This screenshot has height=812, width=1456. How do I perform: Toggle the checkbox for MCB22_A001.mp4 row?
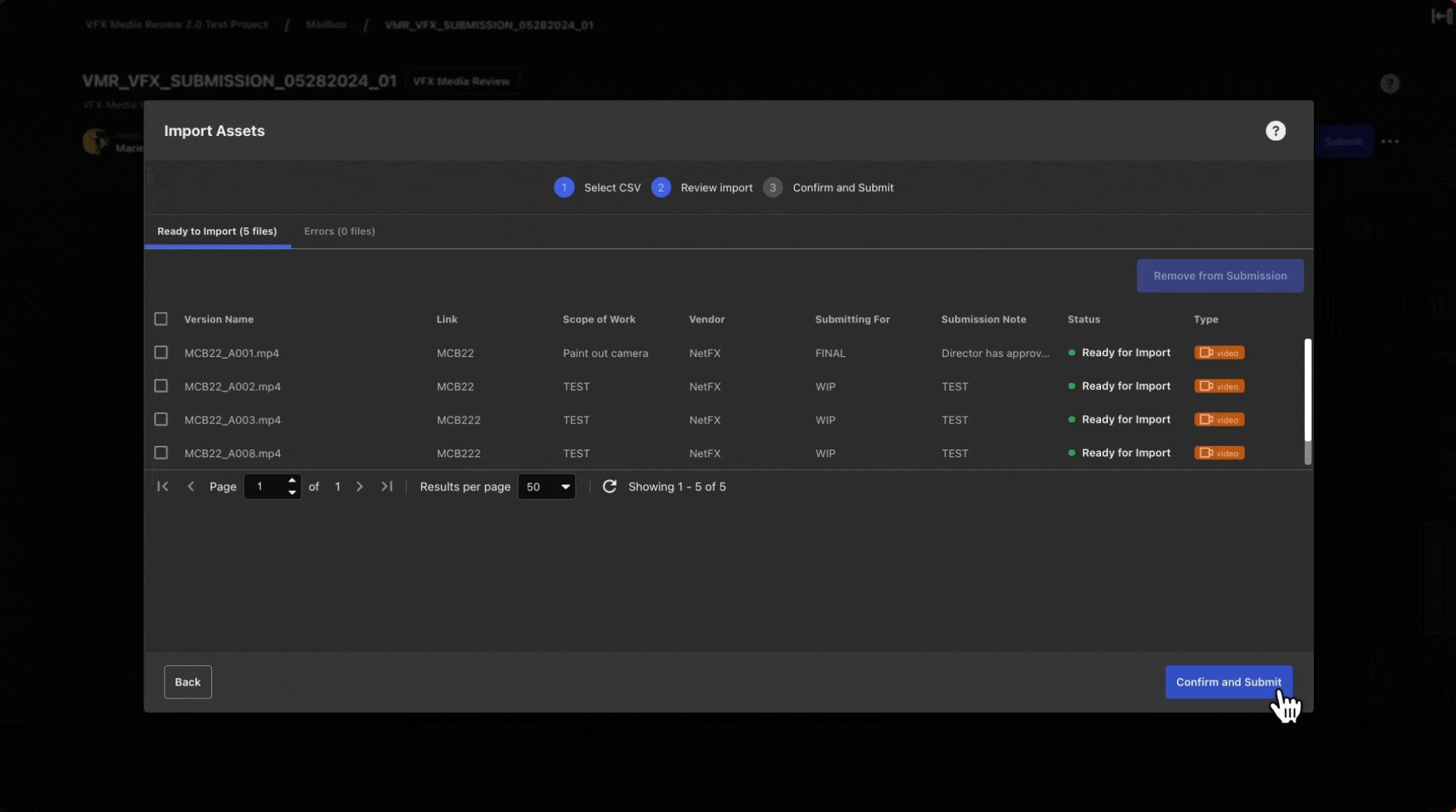coord(161,353)
